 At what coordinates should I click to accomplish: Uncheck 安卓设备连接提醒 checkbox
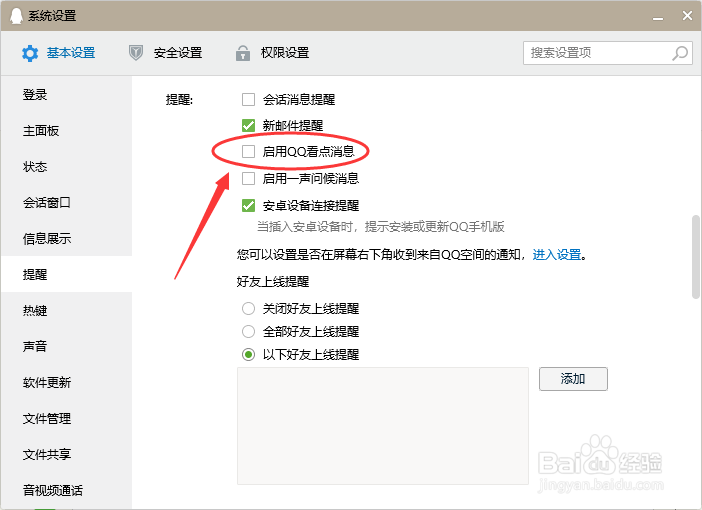coord(248,206)
